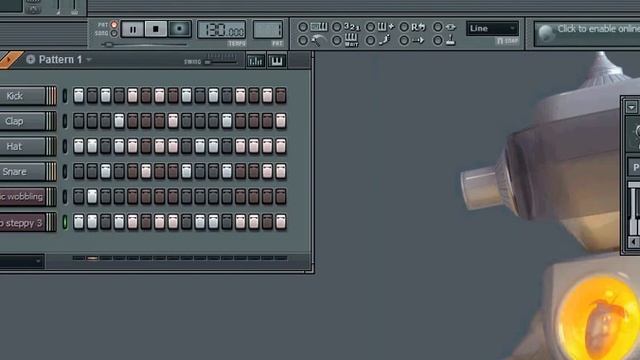
Task: Toggle step editing mode note icon
Action: 379,40
